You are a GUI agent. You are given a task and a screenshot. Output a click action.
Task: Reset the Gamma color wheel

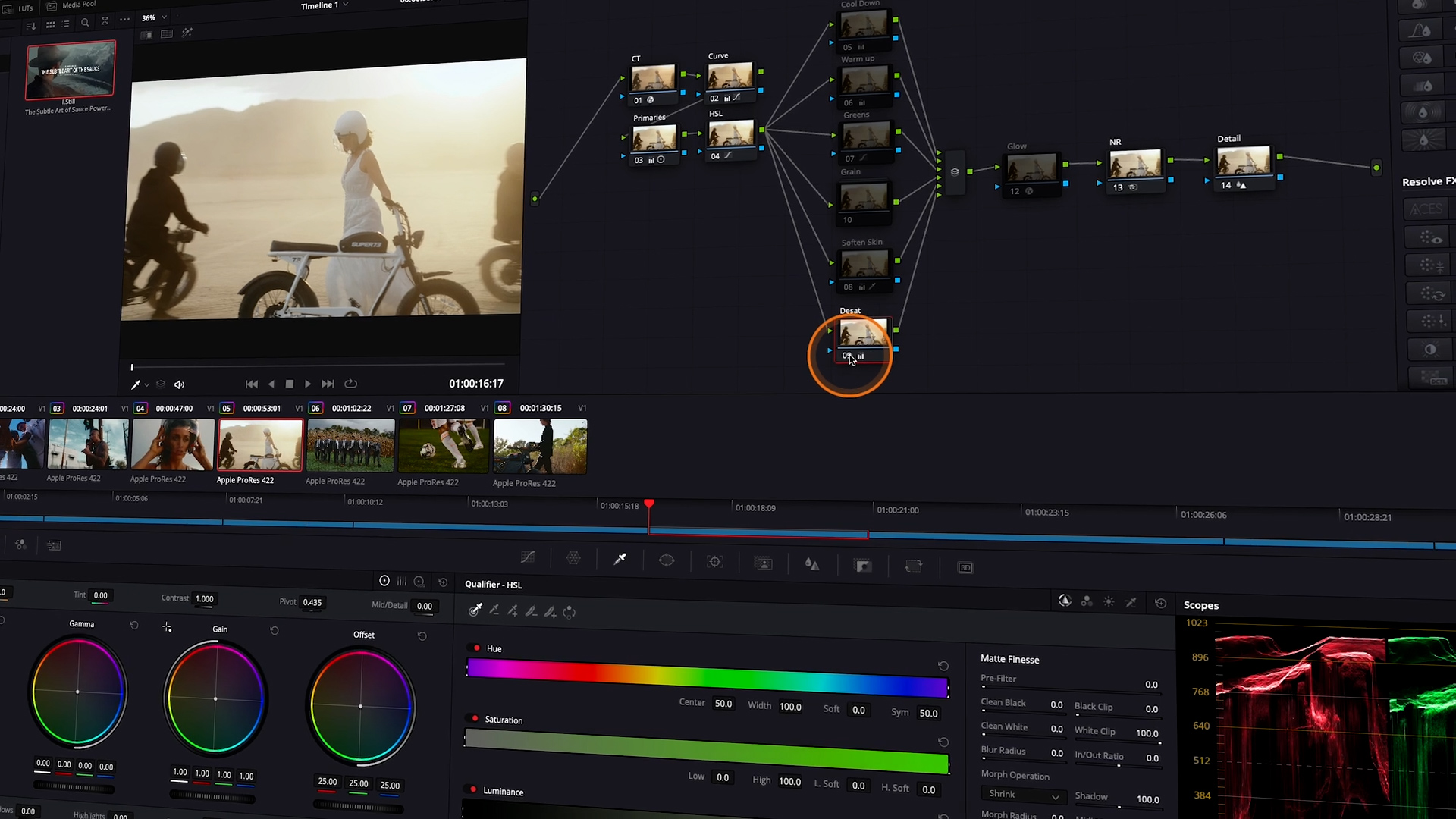[134, 626]
